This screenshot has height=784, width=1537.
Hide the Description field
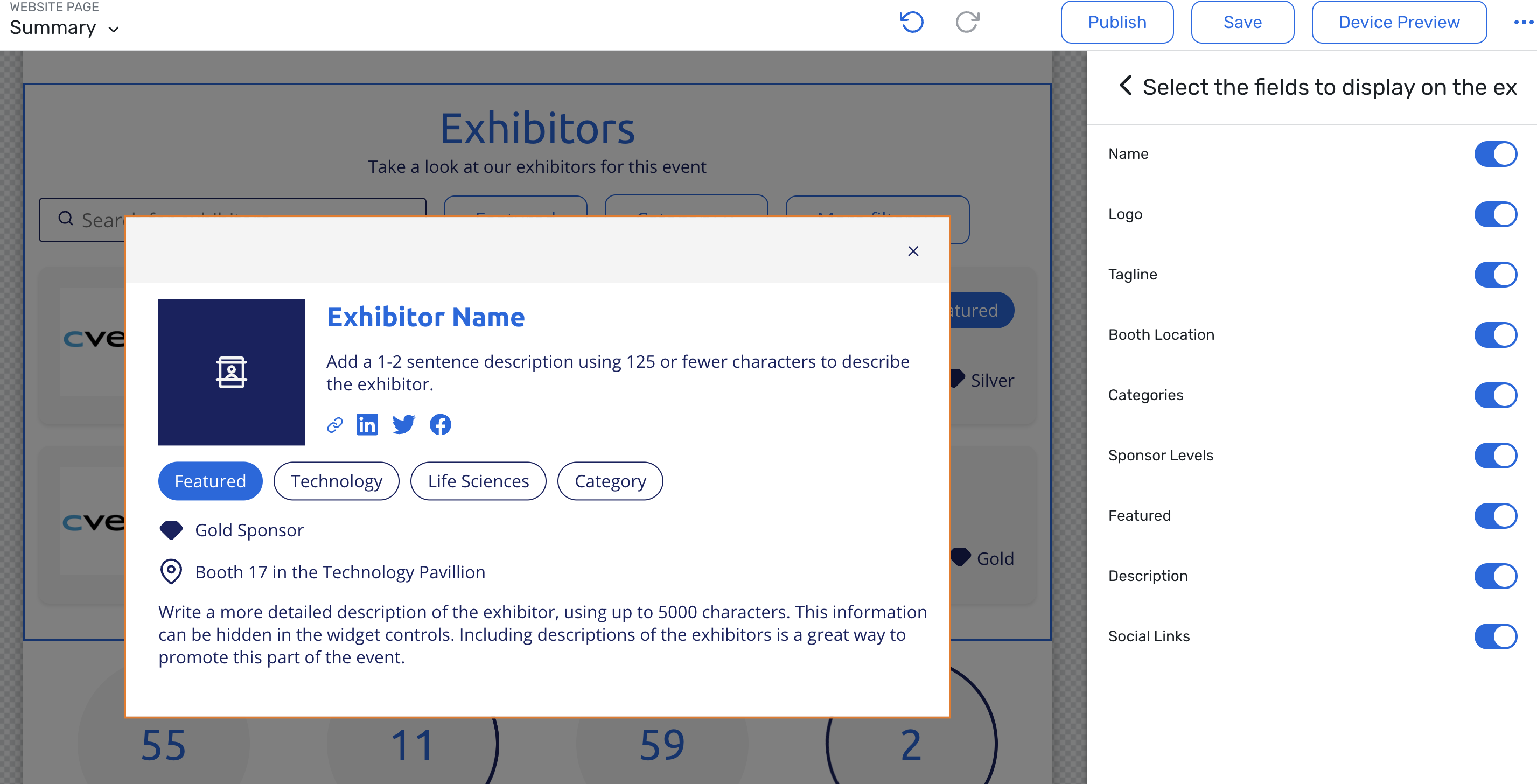coord(1495,576)
